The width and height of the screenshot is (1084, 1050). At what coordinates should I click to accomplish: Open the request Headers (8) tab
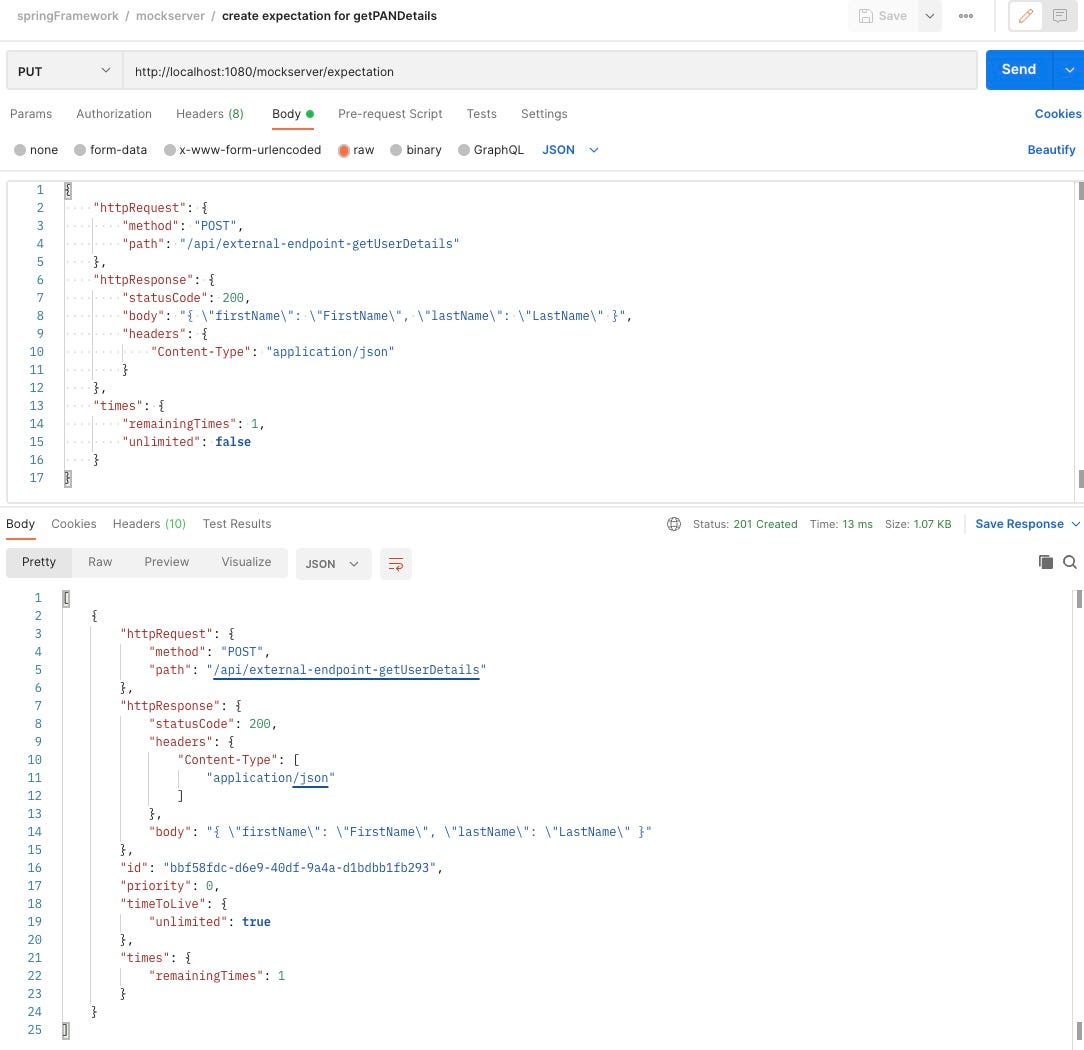[209, 114]
